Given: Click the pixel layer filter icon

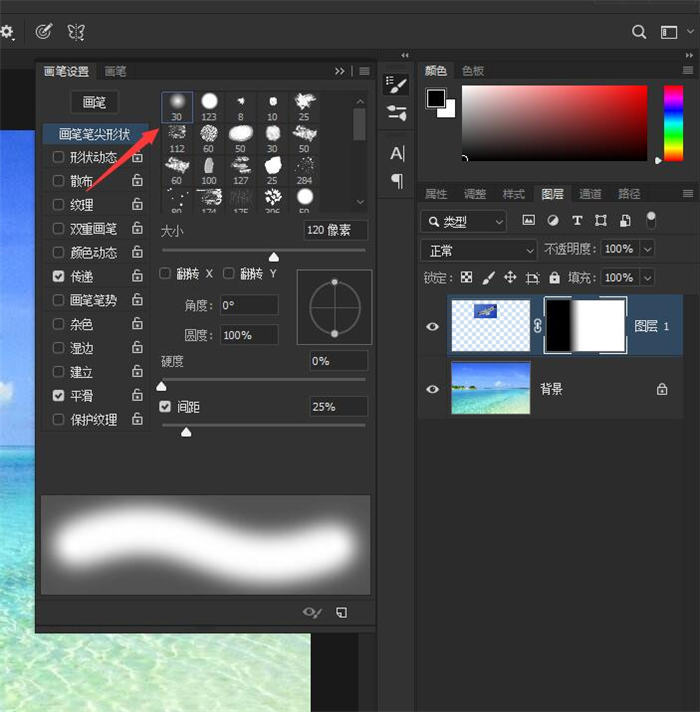Looking at the screenshot, I should (x=528, y=221).
